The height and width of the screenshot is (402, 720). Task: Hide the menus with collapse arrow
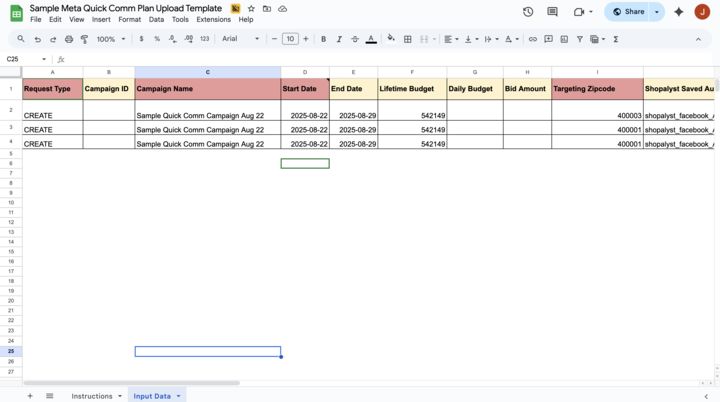coord(698,40)
